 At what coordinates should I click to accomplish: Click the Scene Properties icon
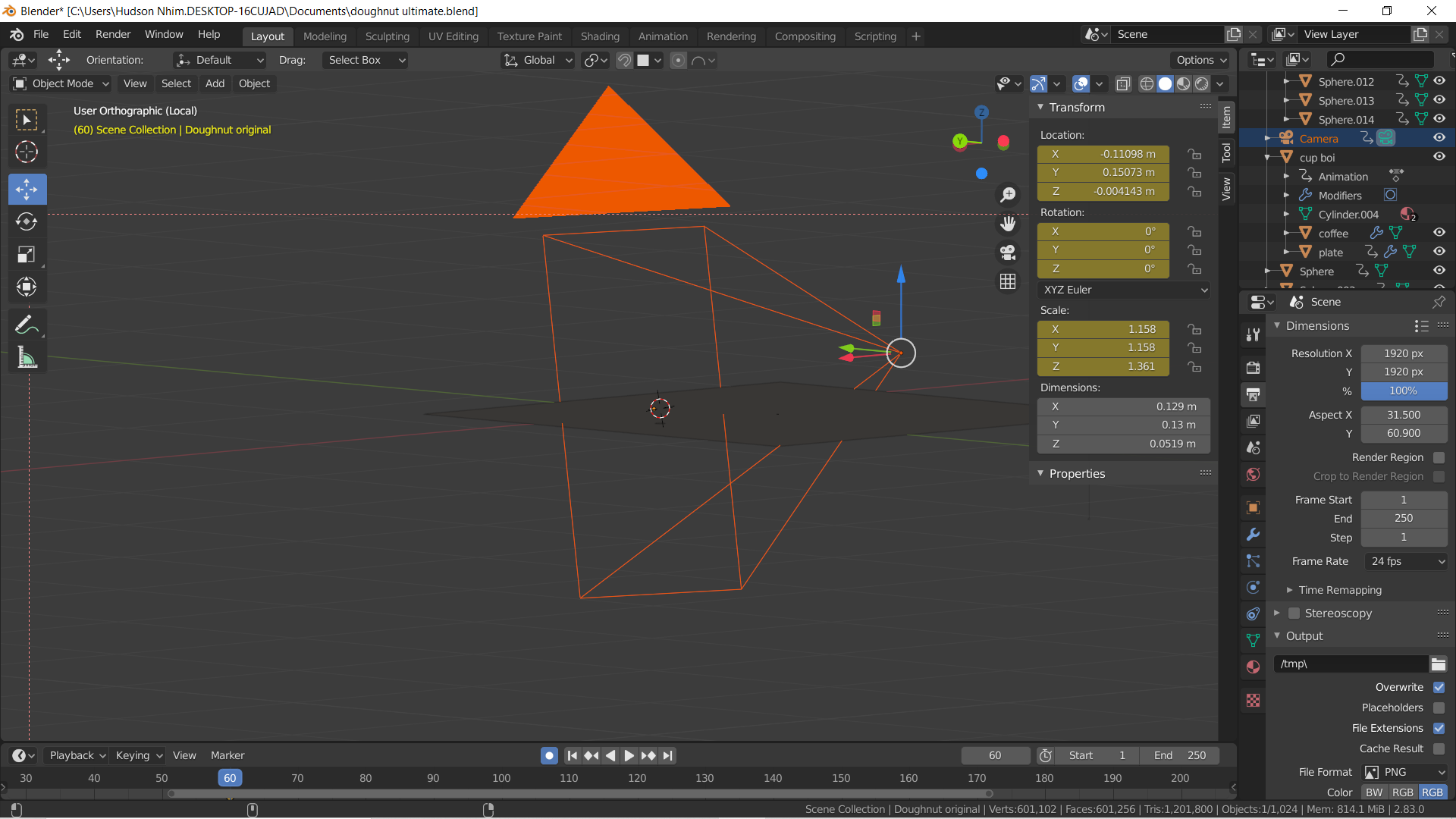(1253, 448)
